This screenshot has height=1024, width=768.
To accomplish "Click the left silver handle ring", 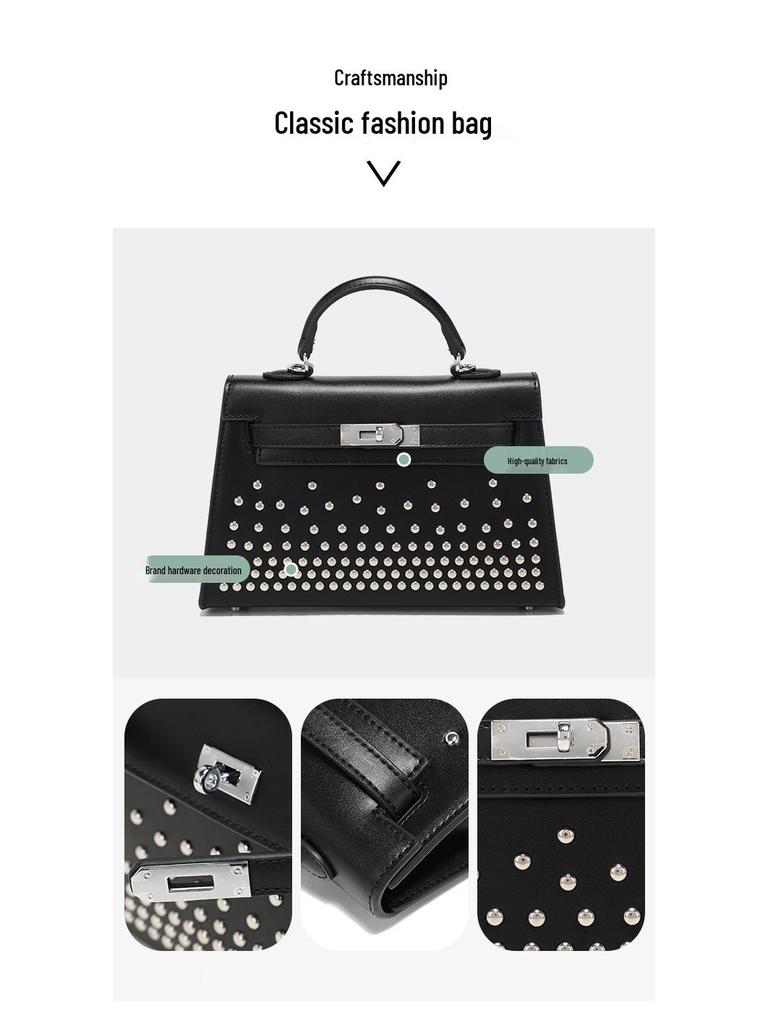I will tap(300, 368).
